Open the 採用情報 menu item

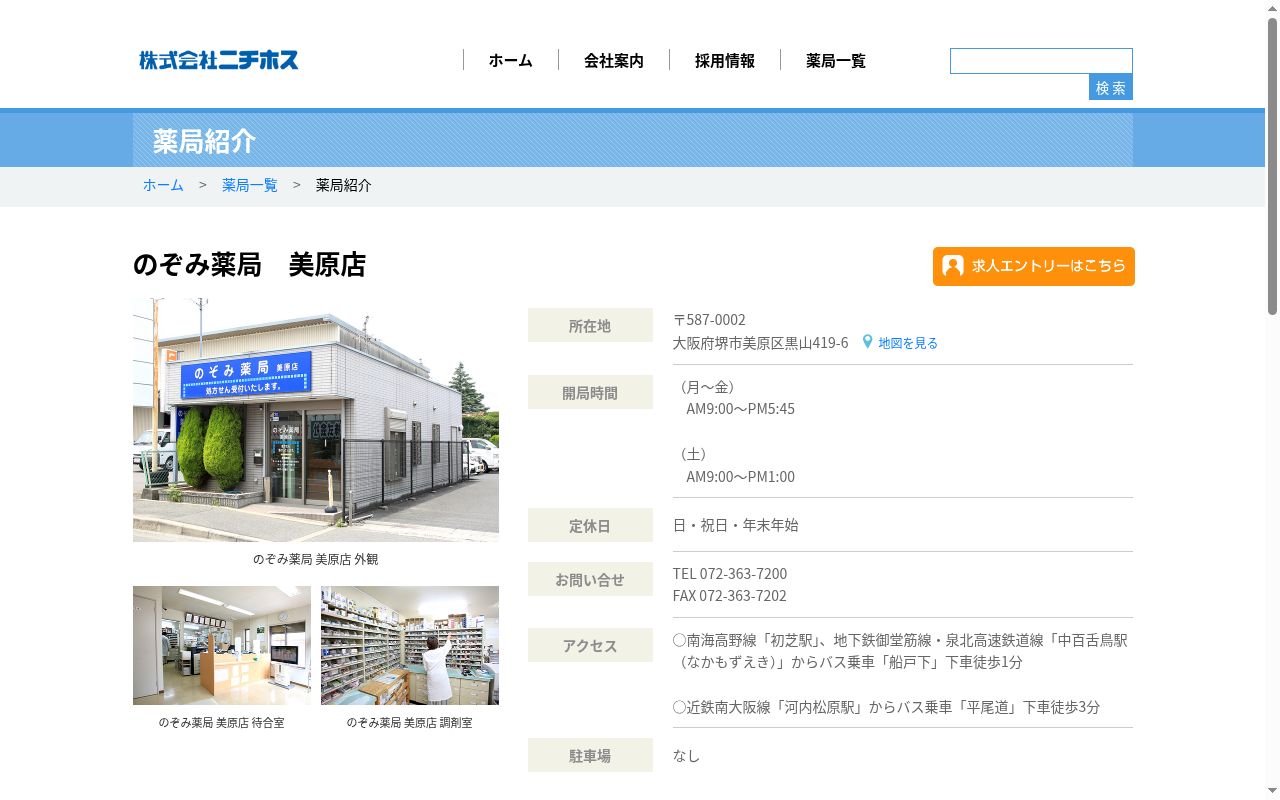pos(725,61)
